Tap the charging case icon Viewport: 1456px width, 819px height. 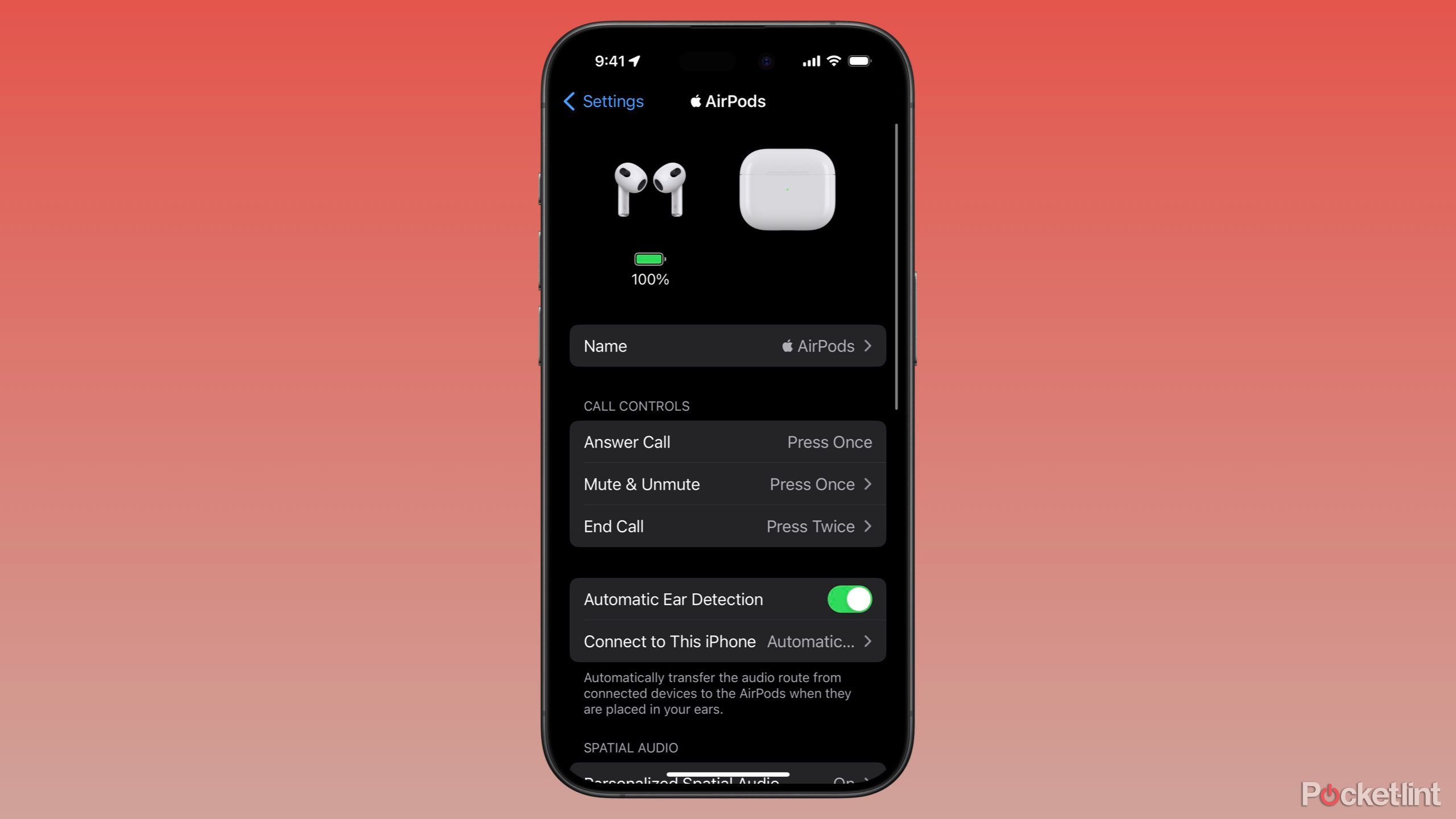[x=787, y=189]
